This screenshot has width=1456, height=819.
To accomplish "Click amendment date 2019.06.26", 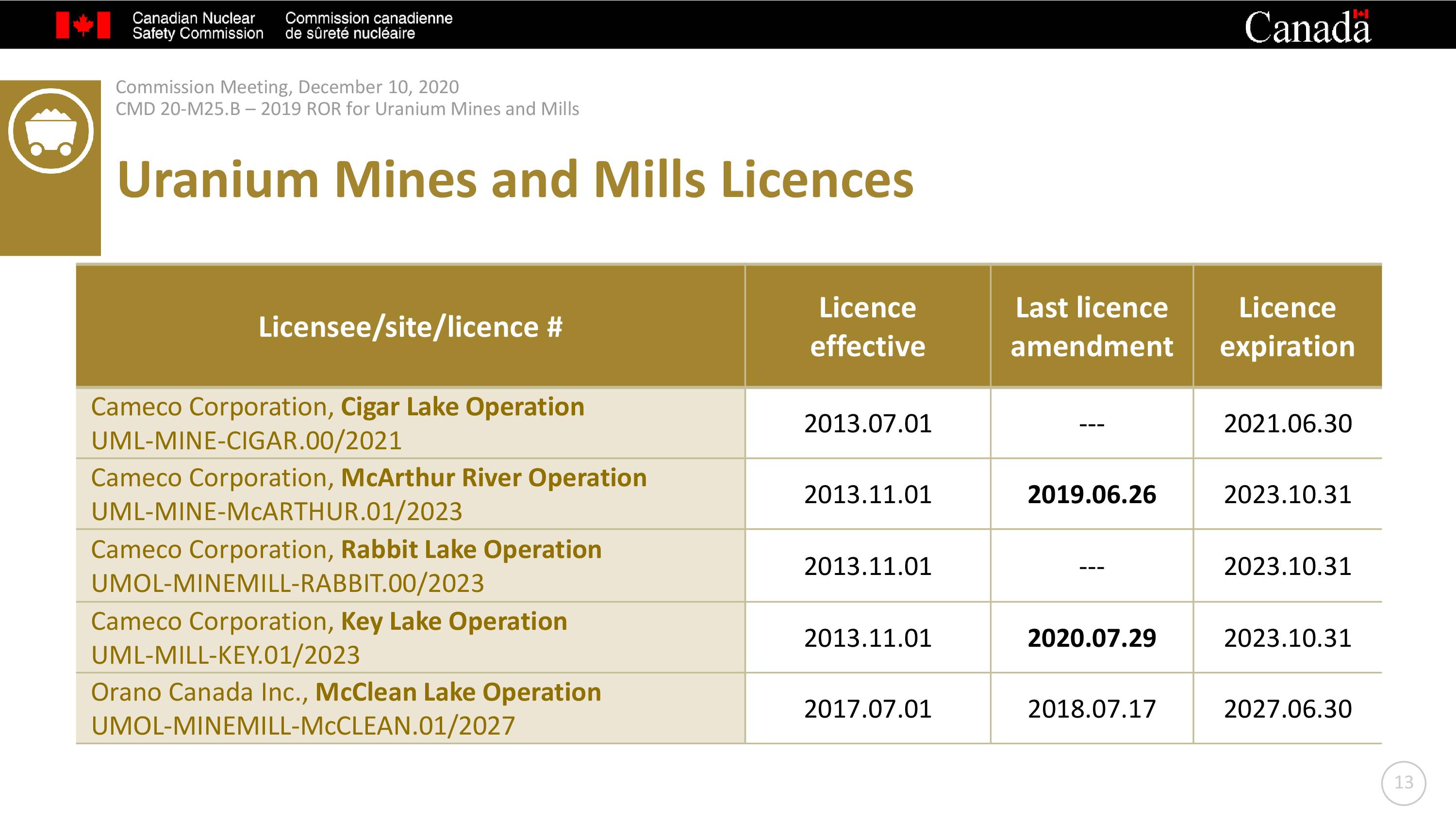I will coord(1092,494).
